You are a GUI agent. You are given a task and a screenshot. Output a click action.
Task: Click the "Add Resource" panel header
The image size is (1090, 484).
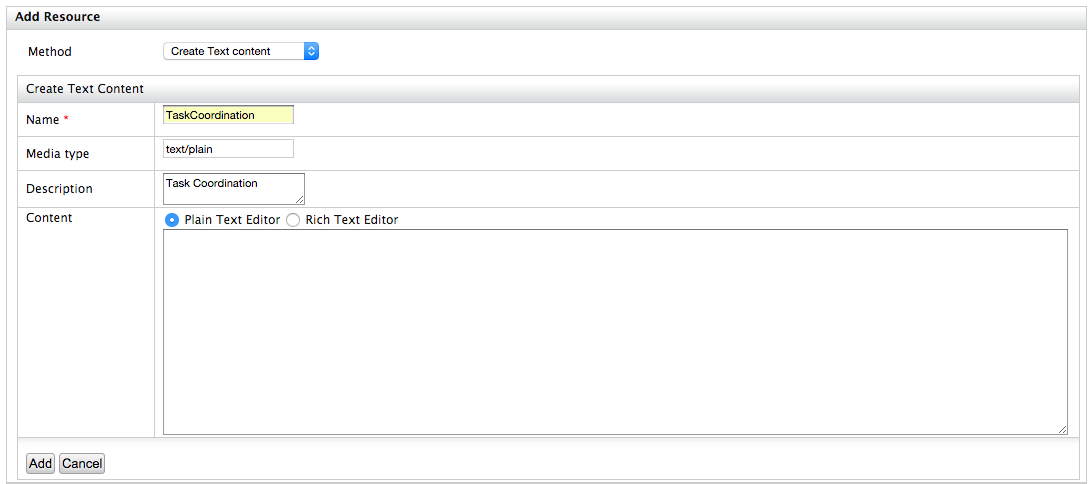57,17
